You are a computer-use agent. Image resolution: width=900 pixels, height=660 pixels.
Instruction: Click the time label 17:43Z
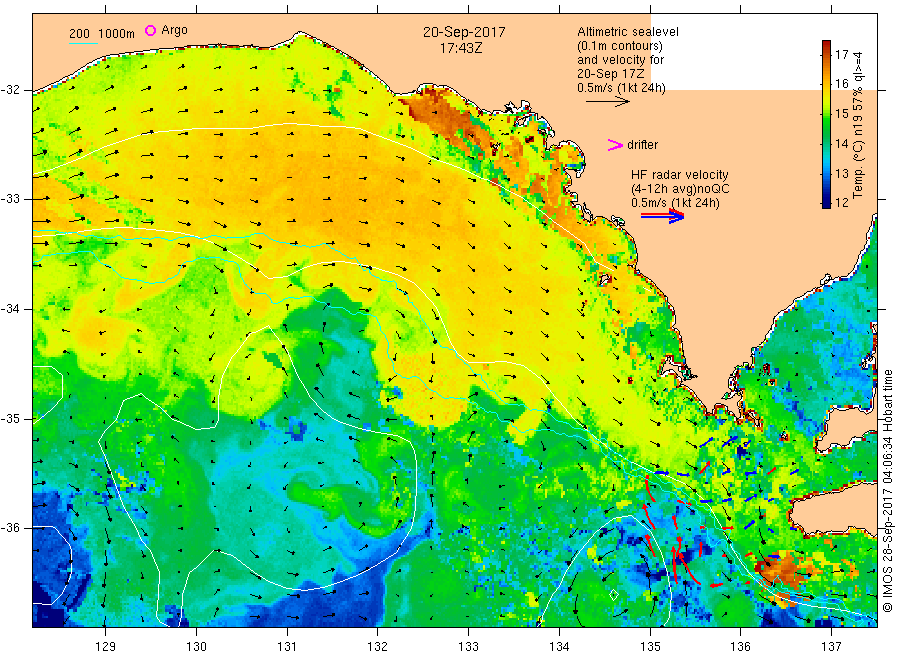(461, 49)
